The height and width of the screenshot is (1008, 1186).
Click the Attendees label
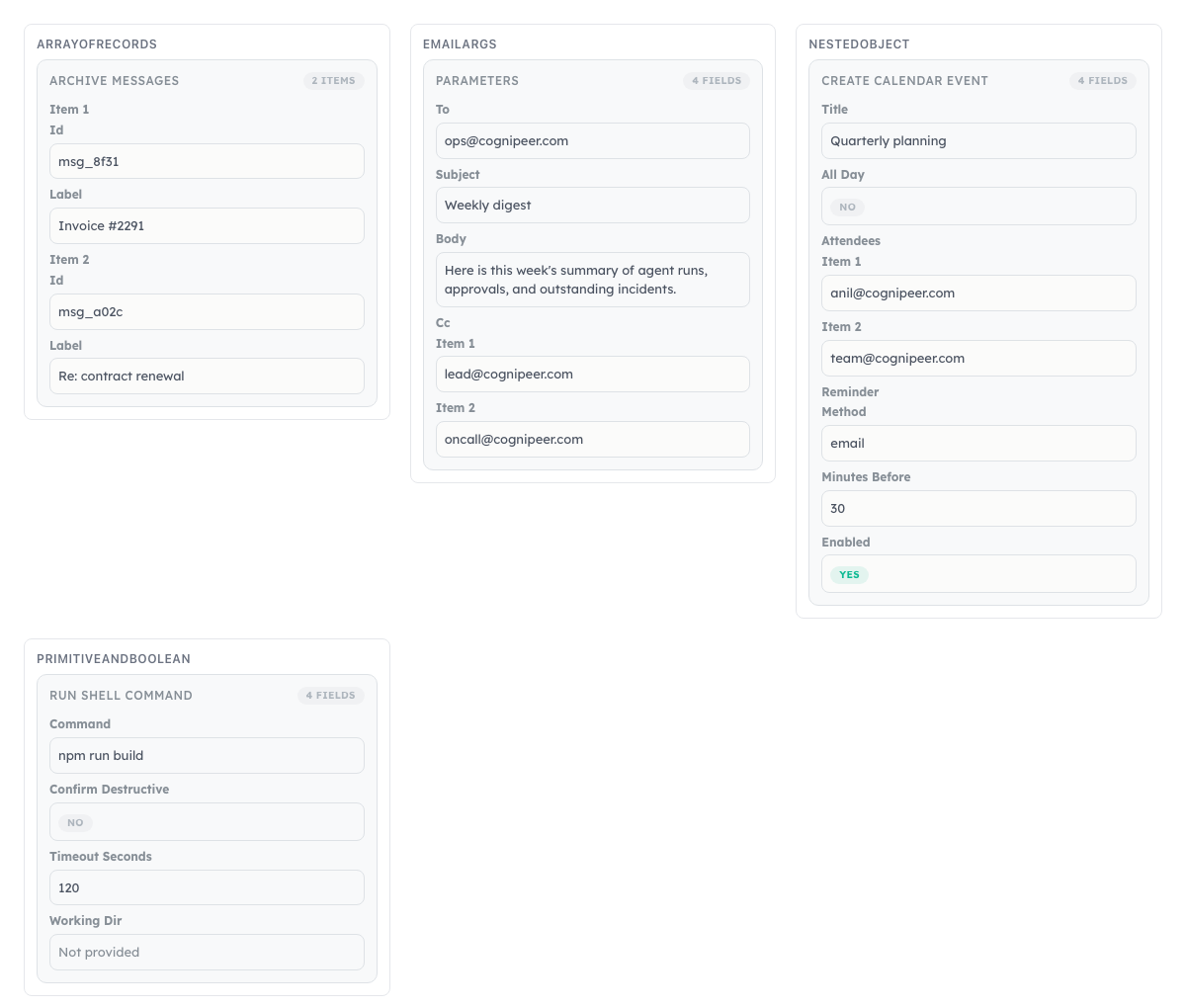tap(851, 240)
